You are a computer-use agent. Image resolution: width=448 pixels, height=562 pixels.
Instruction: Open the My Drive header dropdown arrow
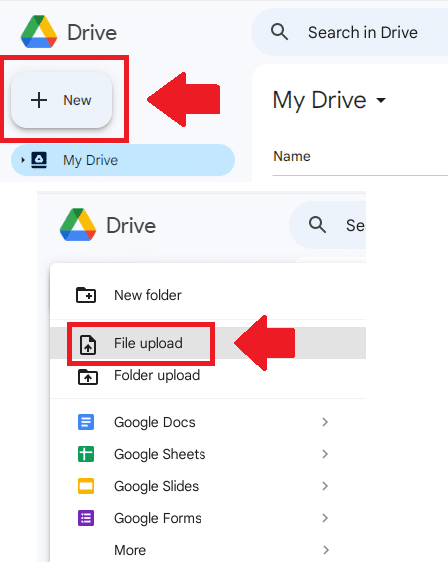[381, 100]
